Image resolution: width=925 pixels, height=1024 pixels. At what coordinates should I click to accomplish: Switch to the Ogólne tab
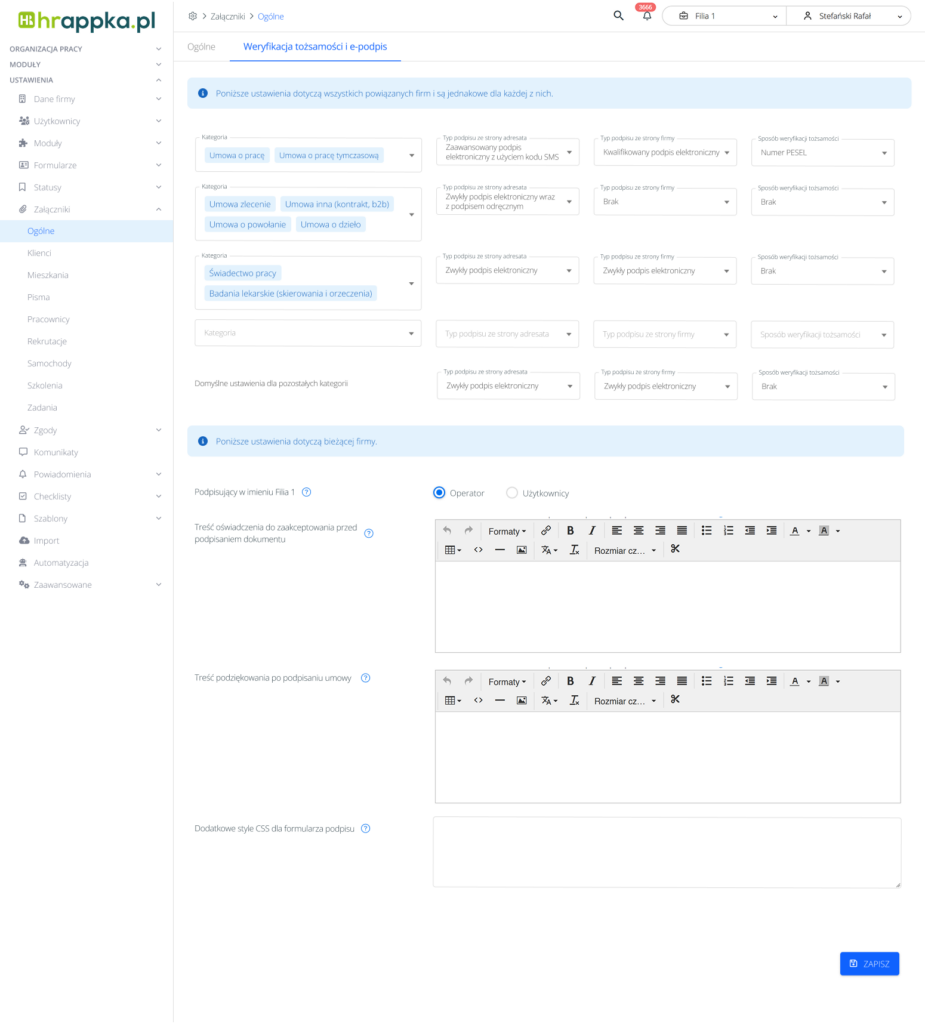point(201,47)
